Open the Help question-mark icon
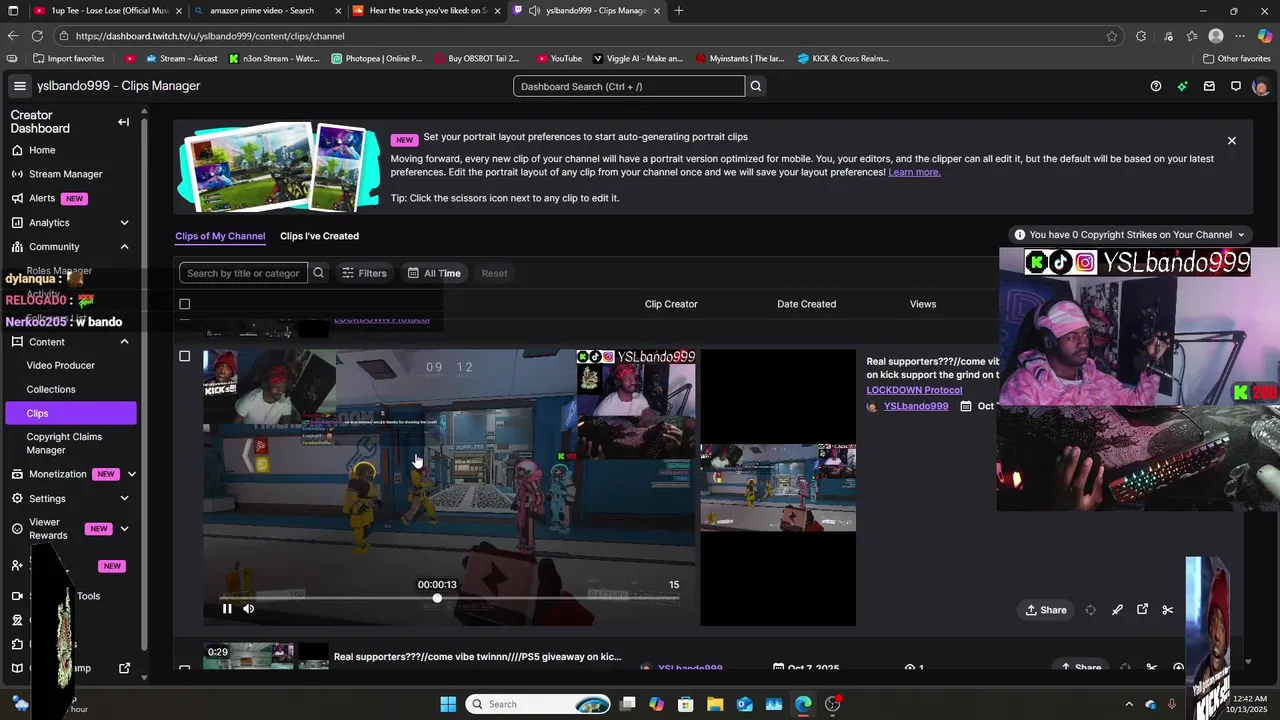The image size is (1280, 720). pos(1156,86)
